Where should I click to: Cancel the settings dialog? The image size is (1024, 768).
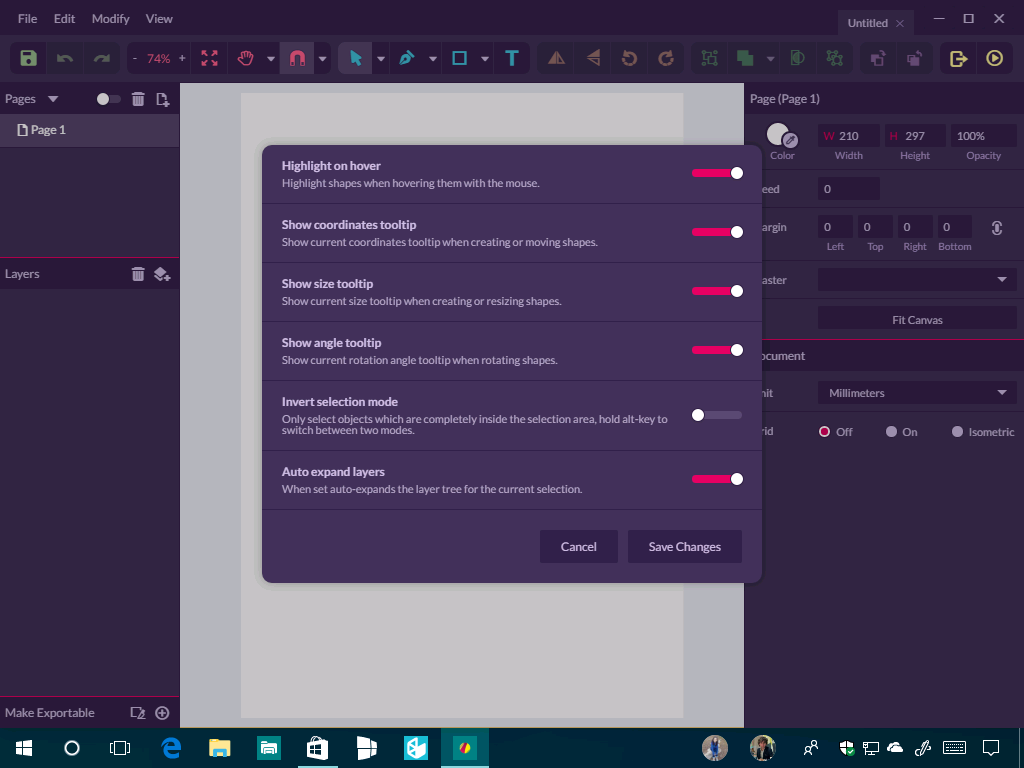579,547
